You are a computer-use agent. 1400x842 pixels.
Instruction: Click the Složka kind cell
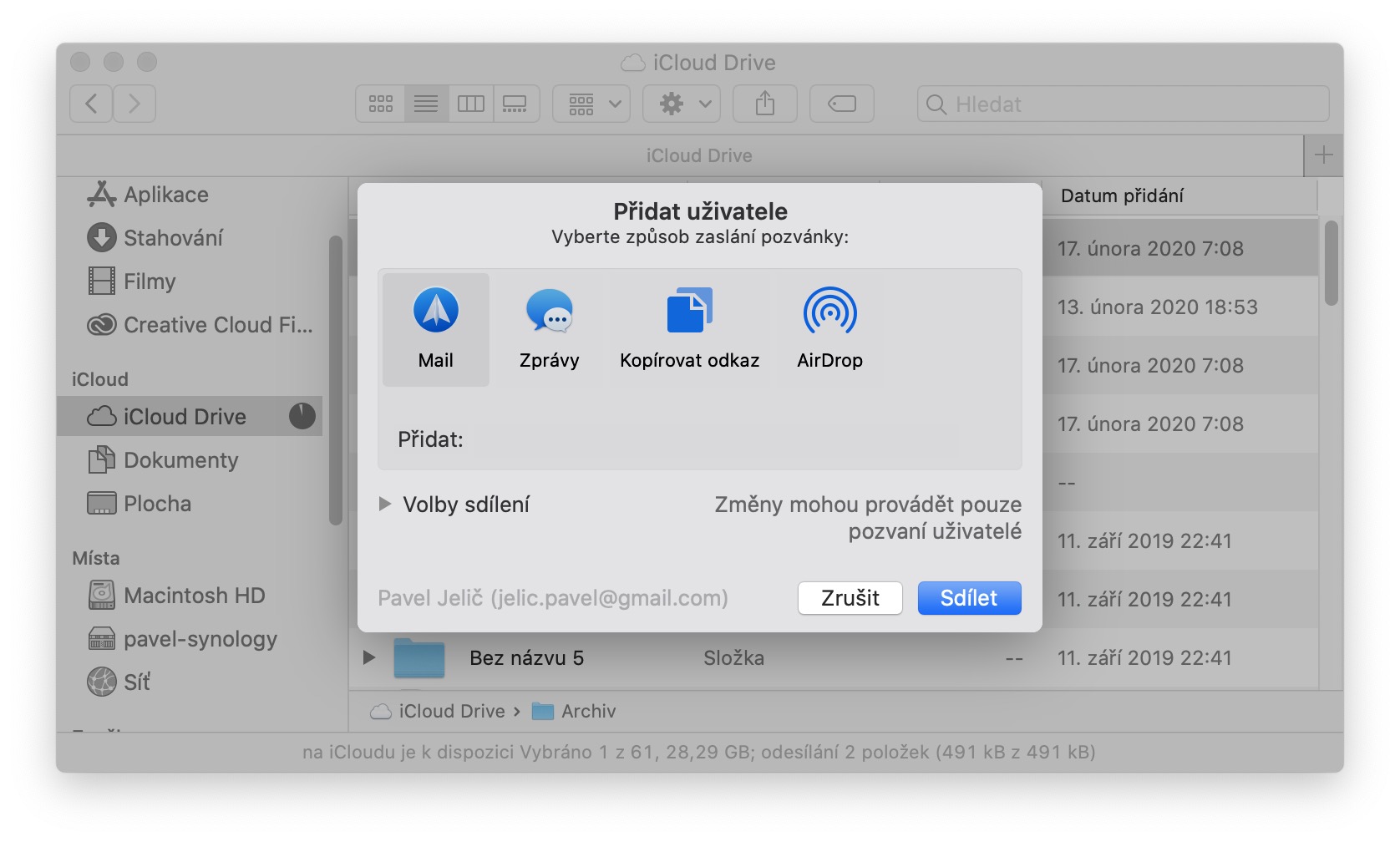(733, 658)
